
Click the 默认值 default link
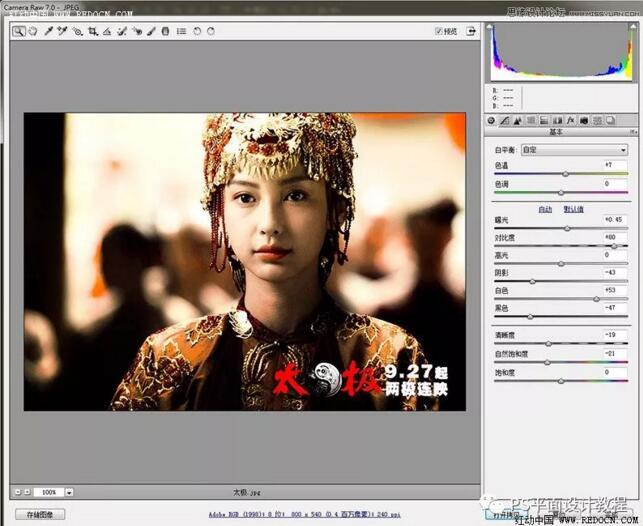tap(573, 209)
